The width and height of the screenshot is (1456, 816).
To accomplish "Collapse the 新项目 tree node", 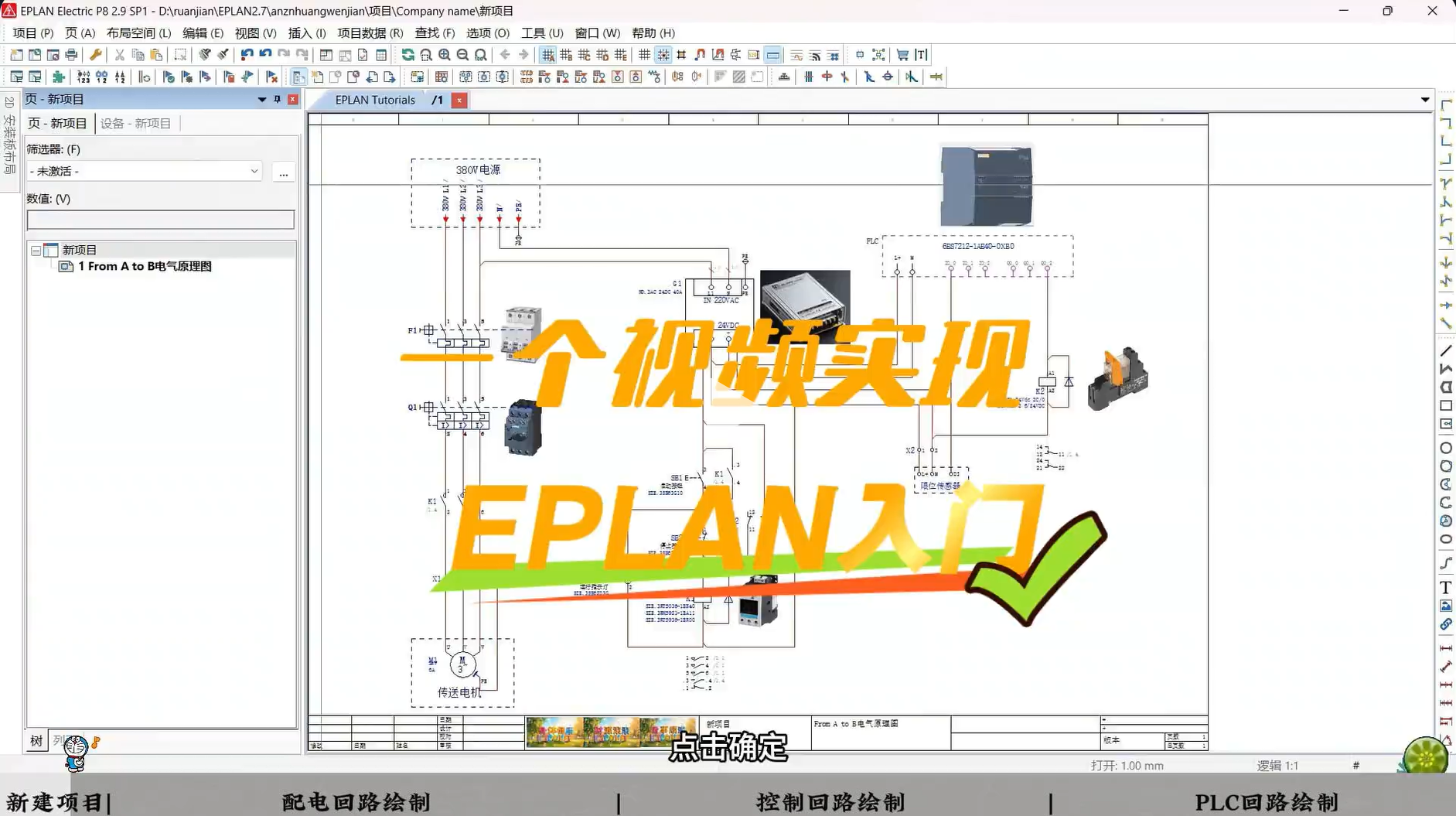I will 36,251.
